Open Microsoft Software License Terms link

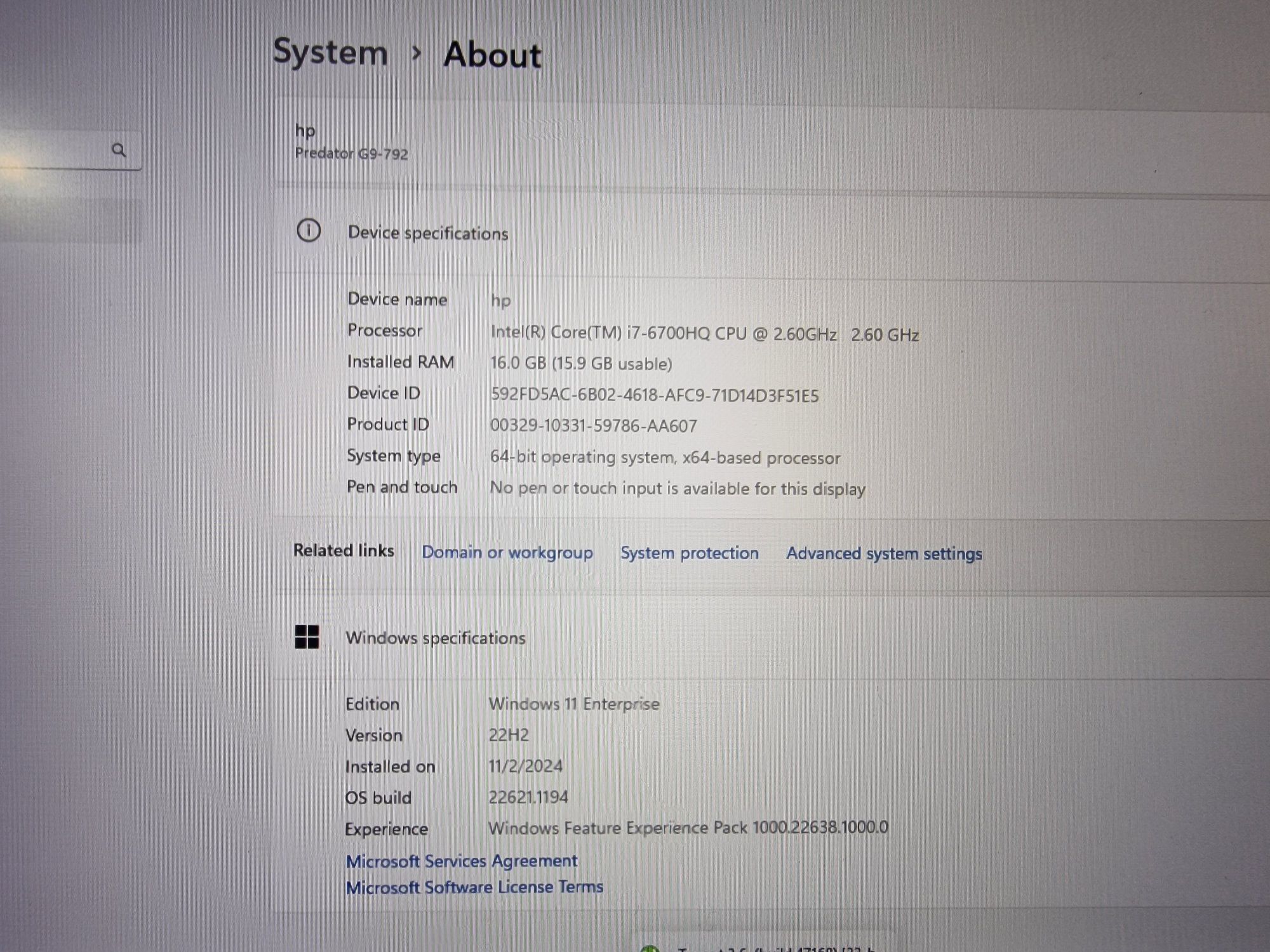point(474,887)
